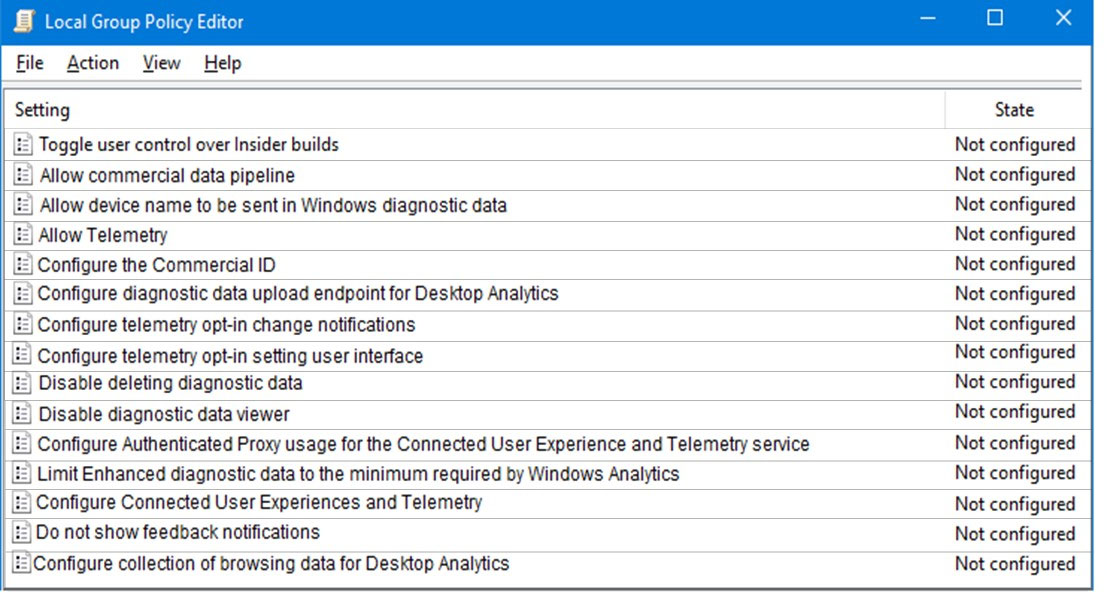The image size is (1107, 600).
Task: Click the Local Group Policy Editor title bar icon
Action: pyautogui.click(x=24, y=21)
